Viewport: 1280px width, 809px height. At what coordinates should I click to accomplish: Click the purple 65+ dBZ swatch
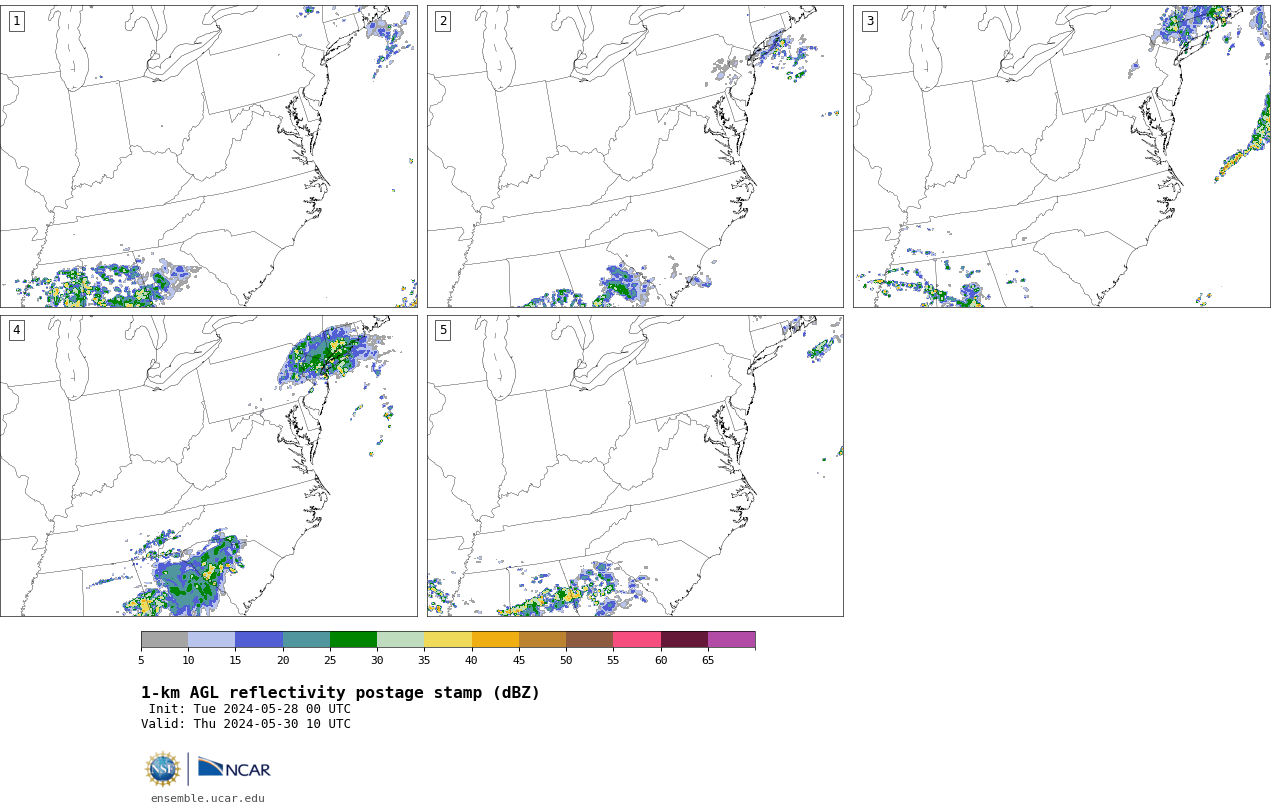click(731, 640)
